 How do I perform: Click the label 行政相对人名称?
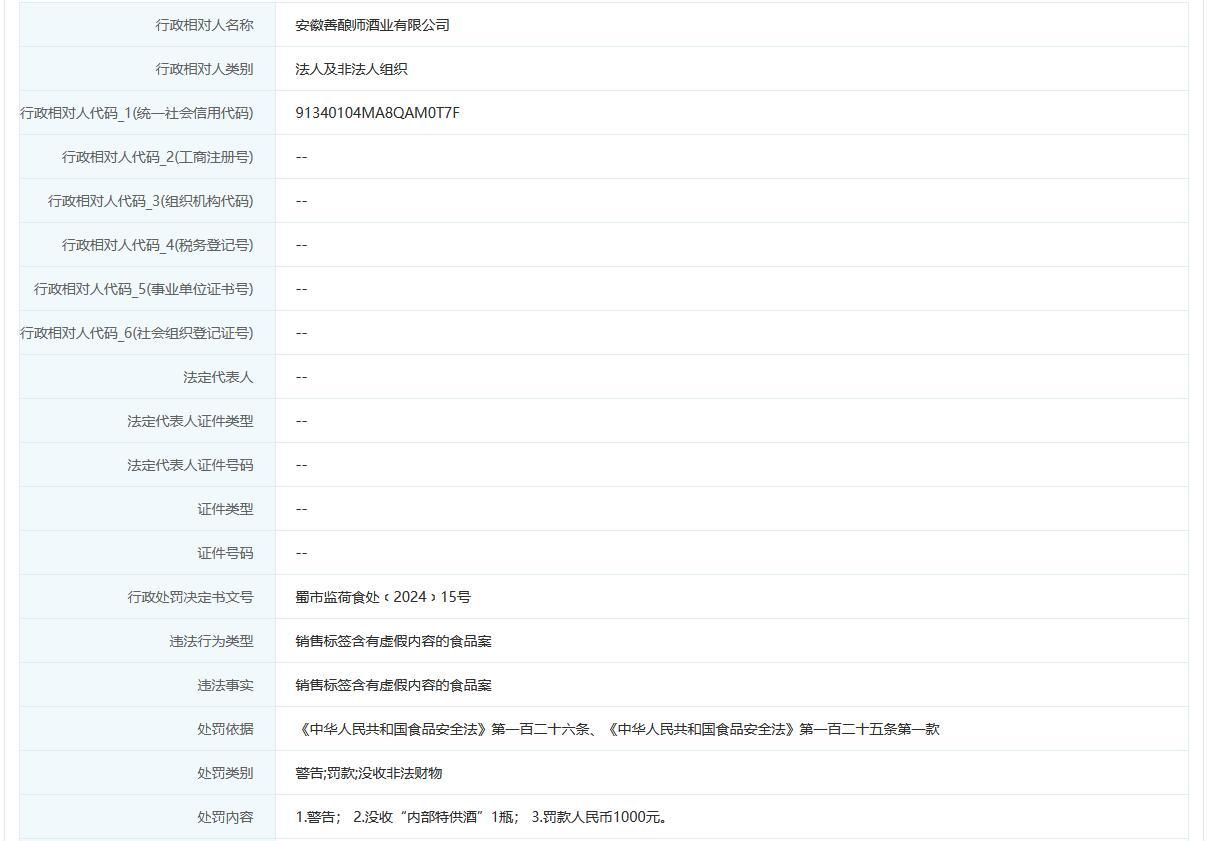[204, 25]
